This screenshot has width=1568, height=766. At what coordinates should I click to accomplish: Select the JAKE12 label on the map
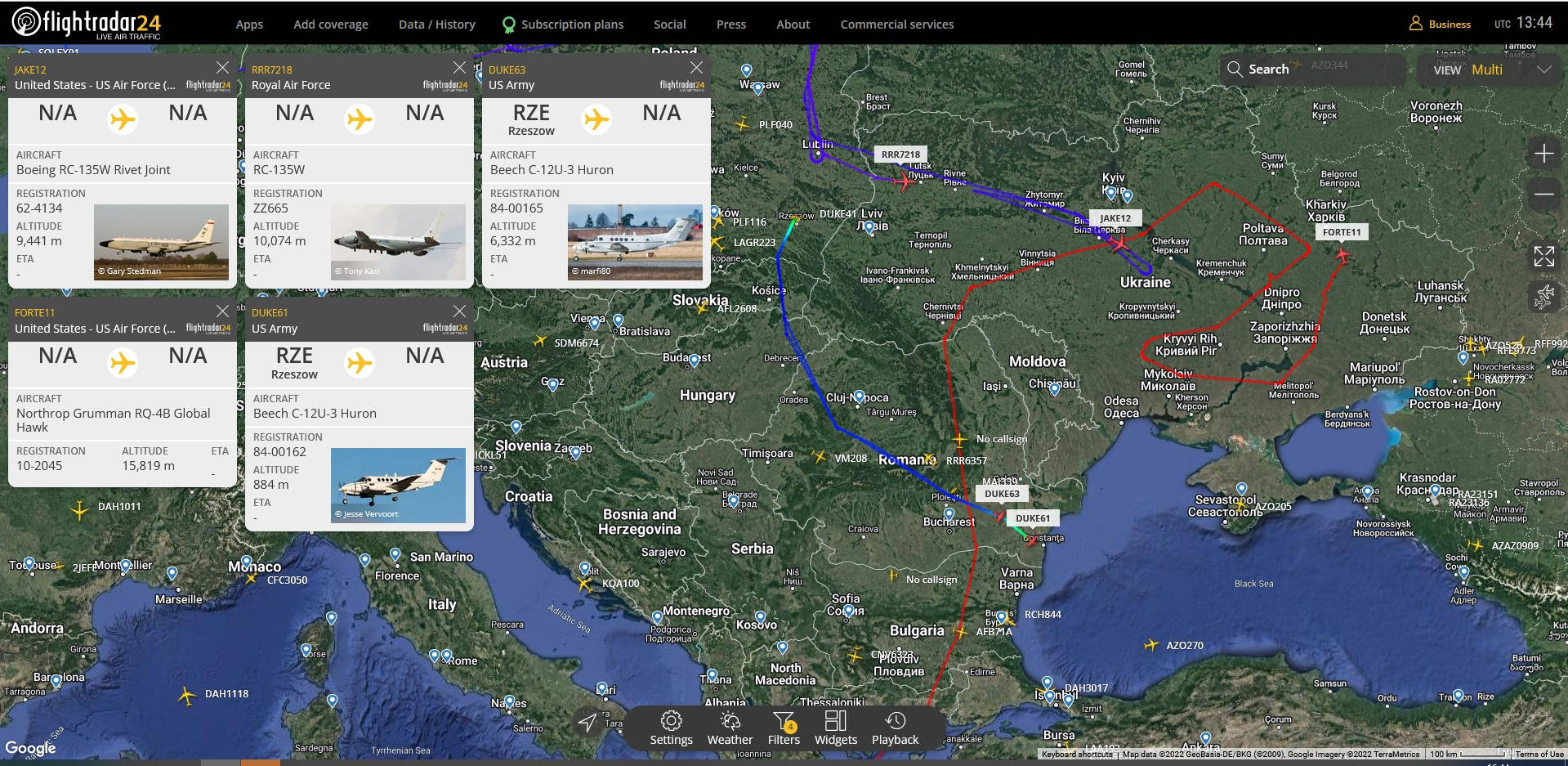tap(1115, 218)
